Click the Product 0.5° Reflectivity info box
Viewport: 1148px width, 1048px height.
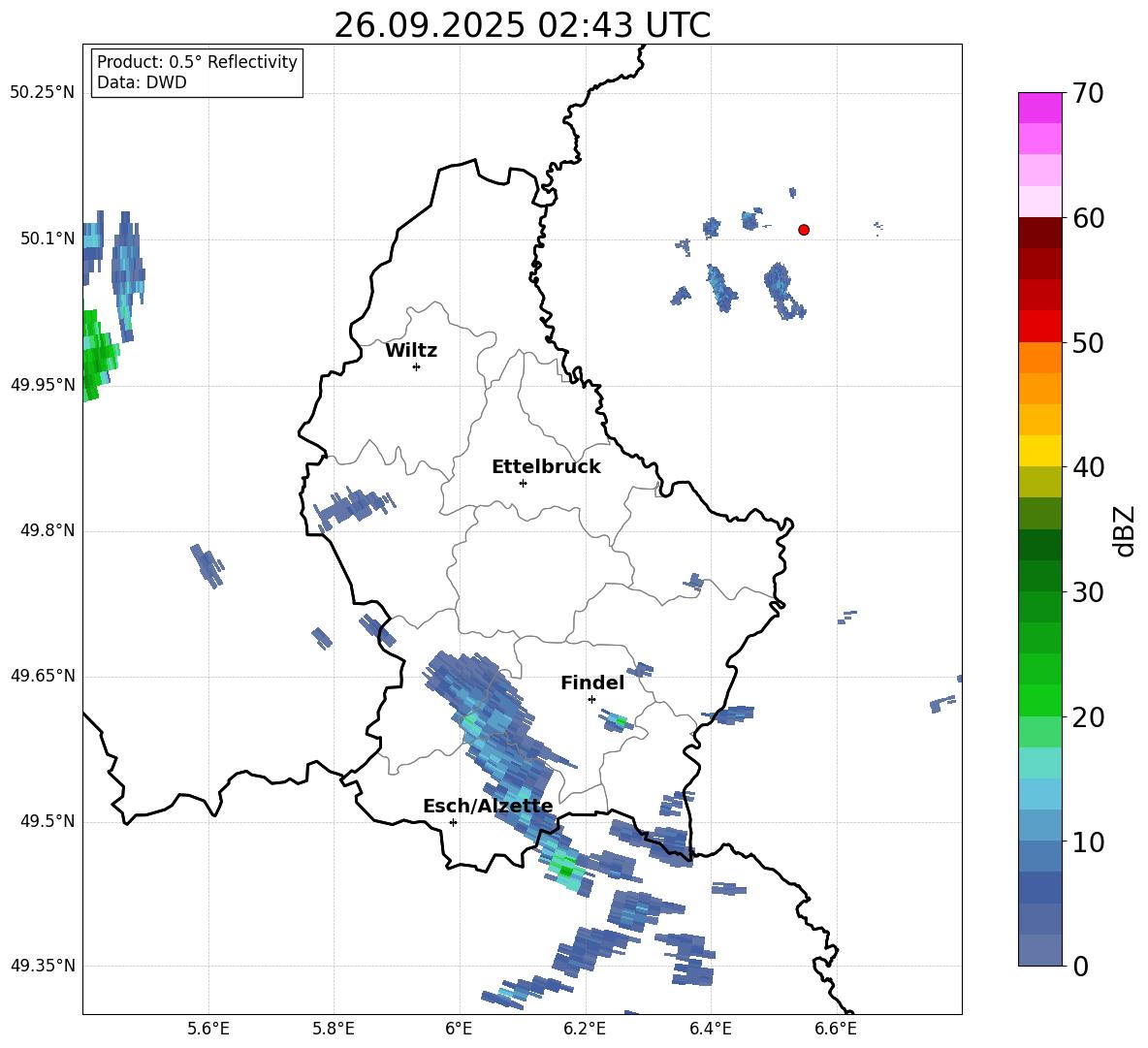[196, 72]
